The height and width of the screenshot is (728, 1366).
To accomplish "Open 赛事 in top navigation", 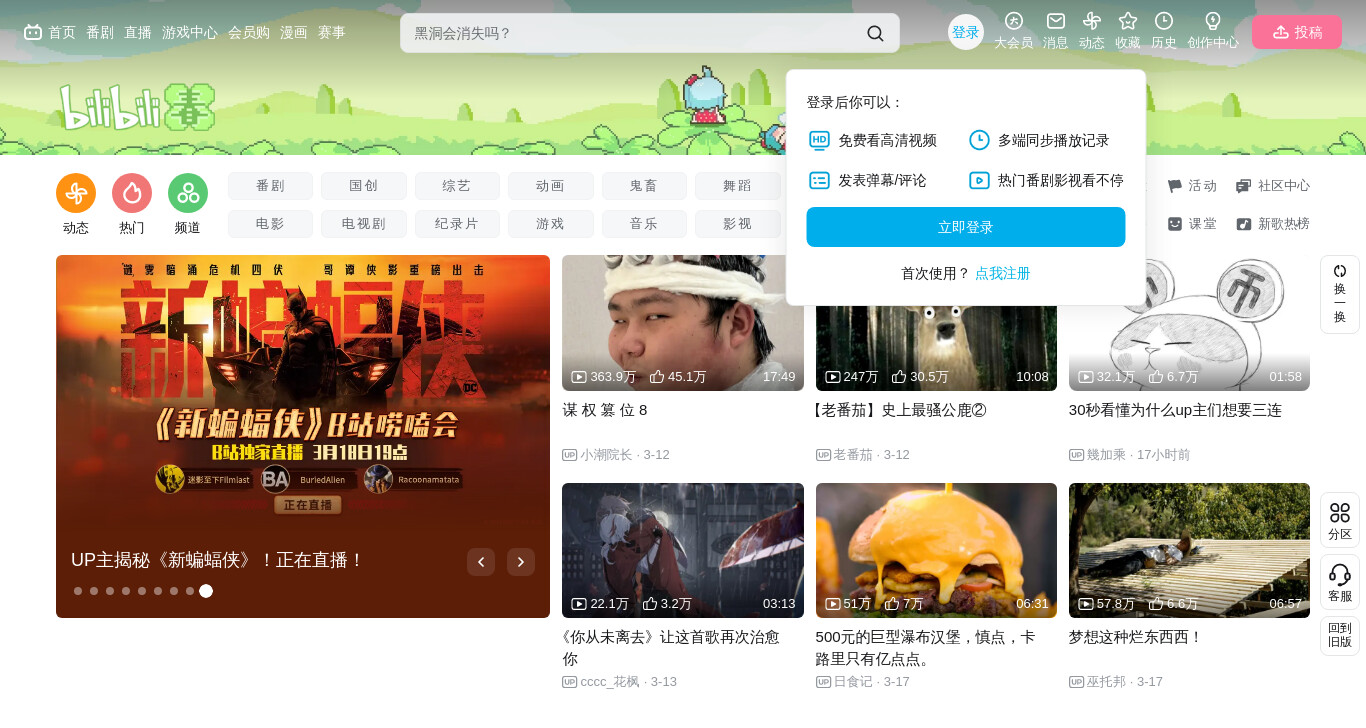I will (x=332, y=32).
